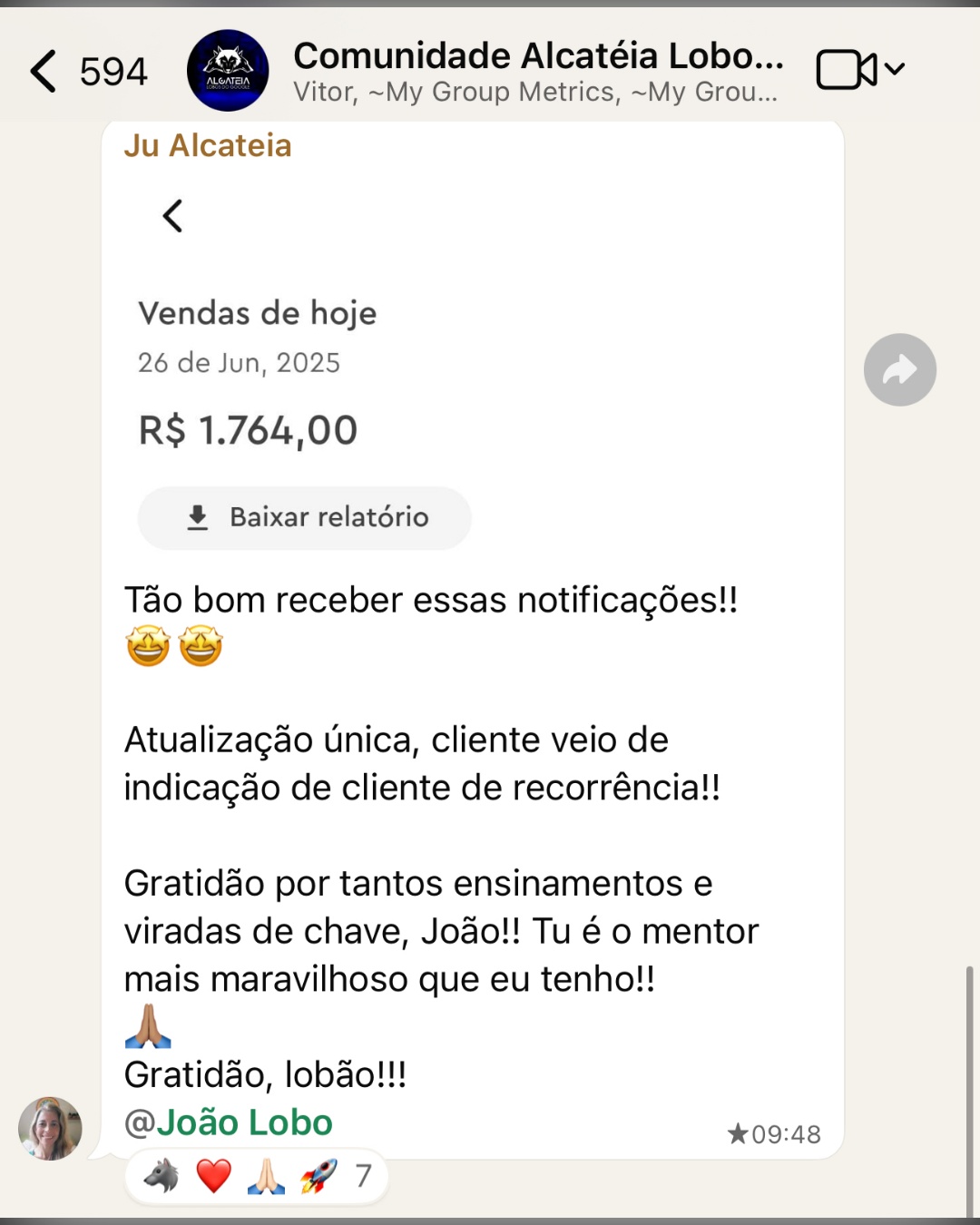The height and width of the screenshot is (1225, 980).
Task: Open Ju Alcateia's sender avatar
Action: coord(50,1128)
